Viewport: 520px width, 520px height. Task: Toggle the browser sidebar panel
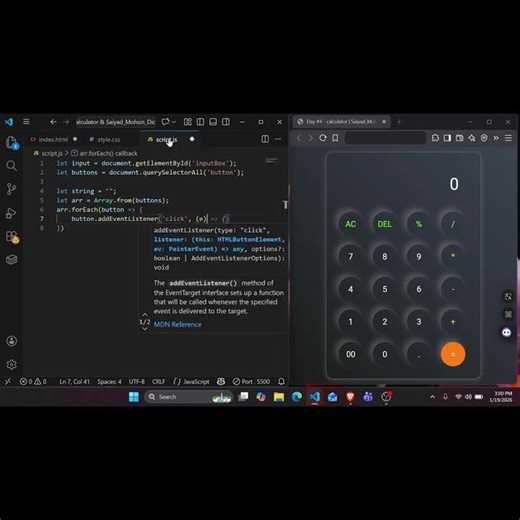[447, 138]
